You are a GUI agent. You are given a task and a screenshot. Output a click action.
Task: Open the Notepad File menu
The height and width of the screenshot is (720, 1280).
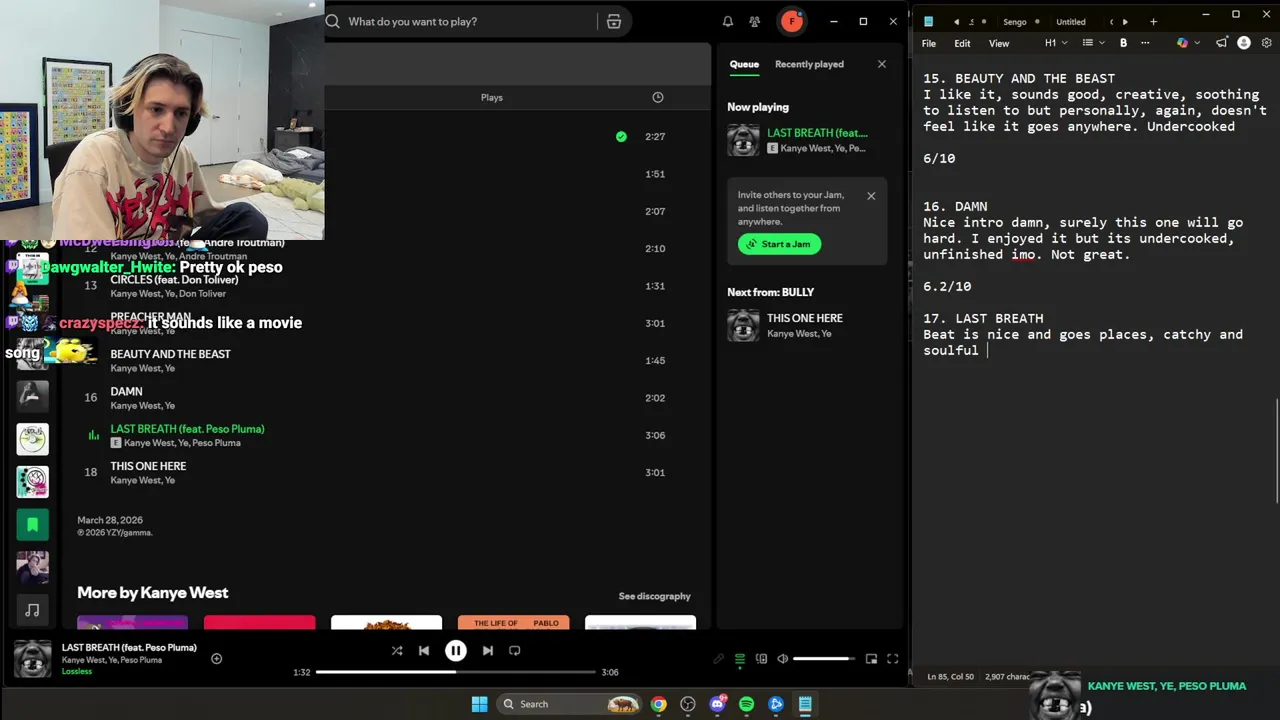(x=929, y=43)
